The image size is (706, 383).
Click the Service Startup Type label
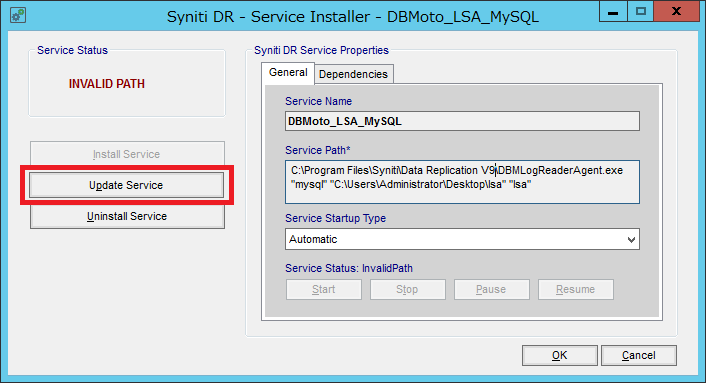(335, 218)
